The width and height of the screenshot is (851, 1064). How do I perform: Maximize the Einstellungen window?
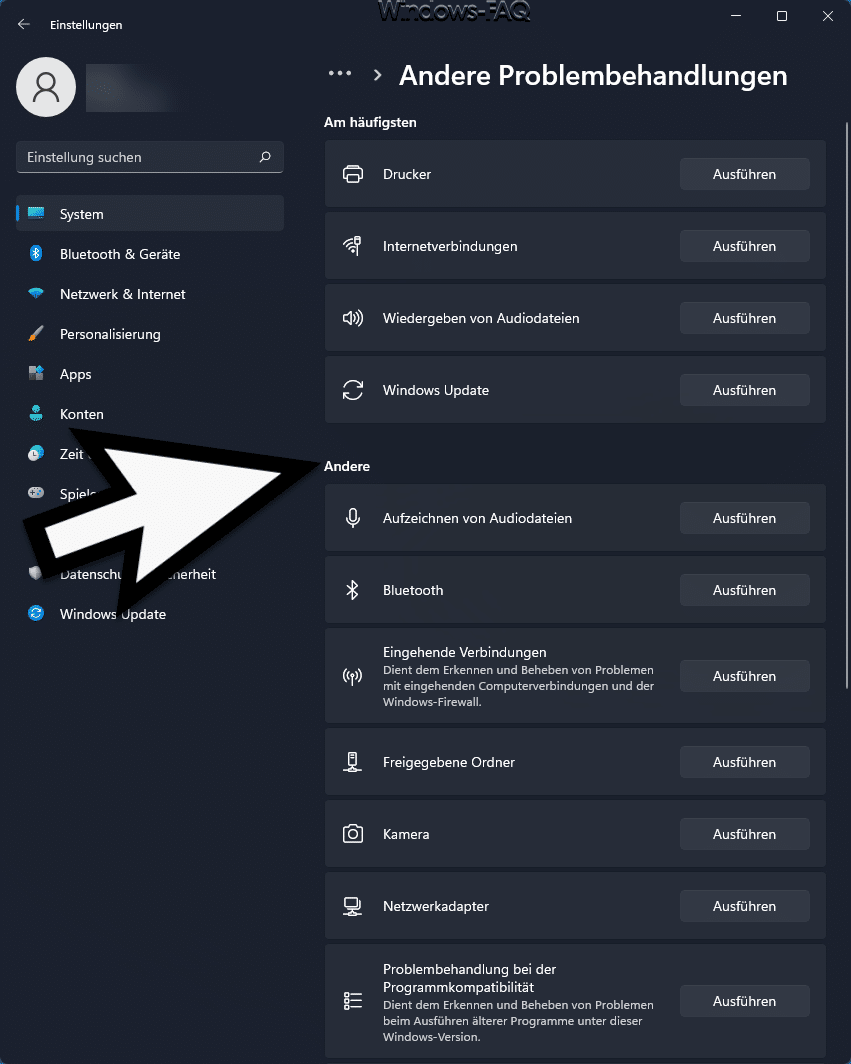pos(782,16)
